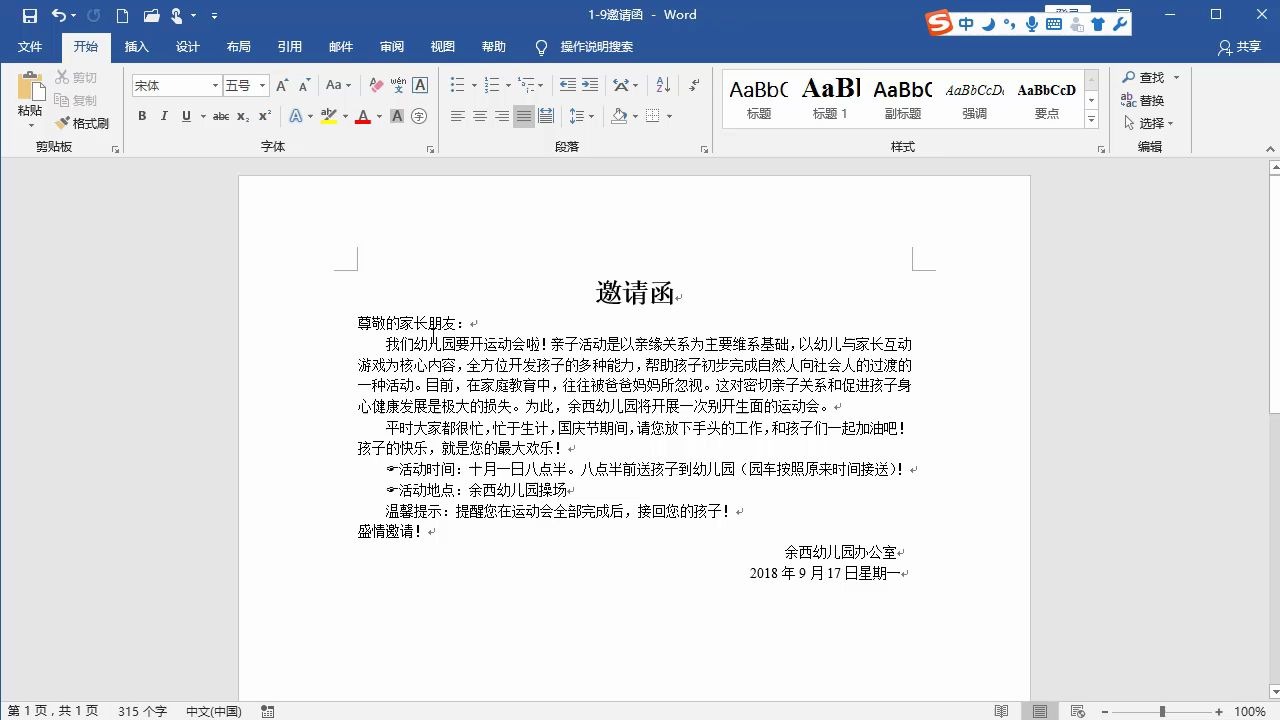Click the Undo arrow icon
Image resolution: width=1280 pixels, height=720 pixels.
(x=59, y=15)
